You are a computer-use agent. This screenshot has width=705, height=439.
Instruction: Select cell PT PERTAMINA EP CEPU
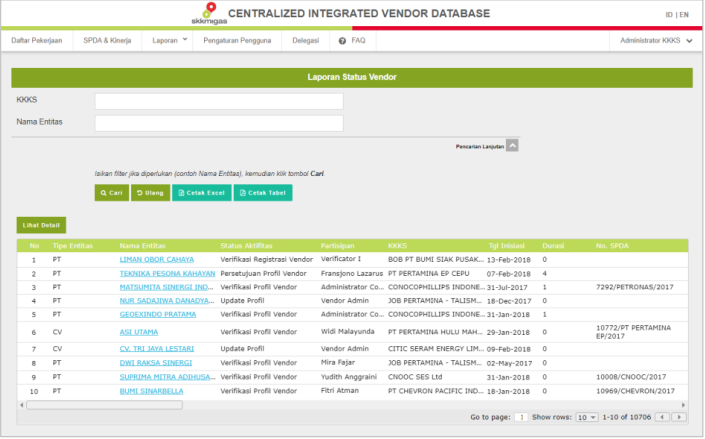point(428,273)
